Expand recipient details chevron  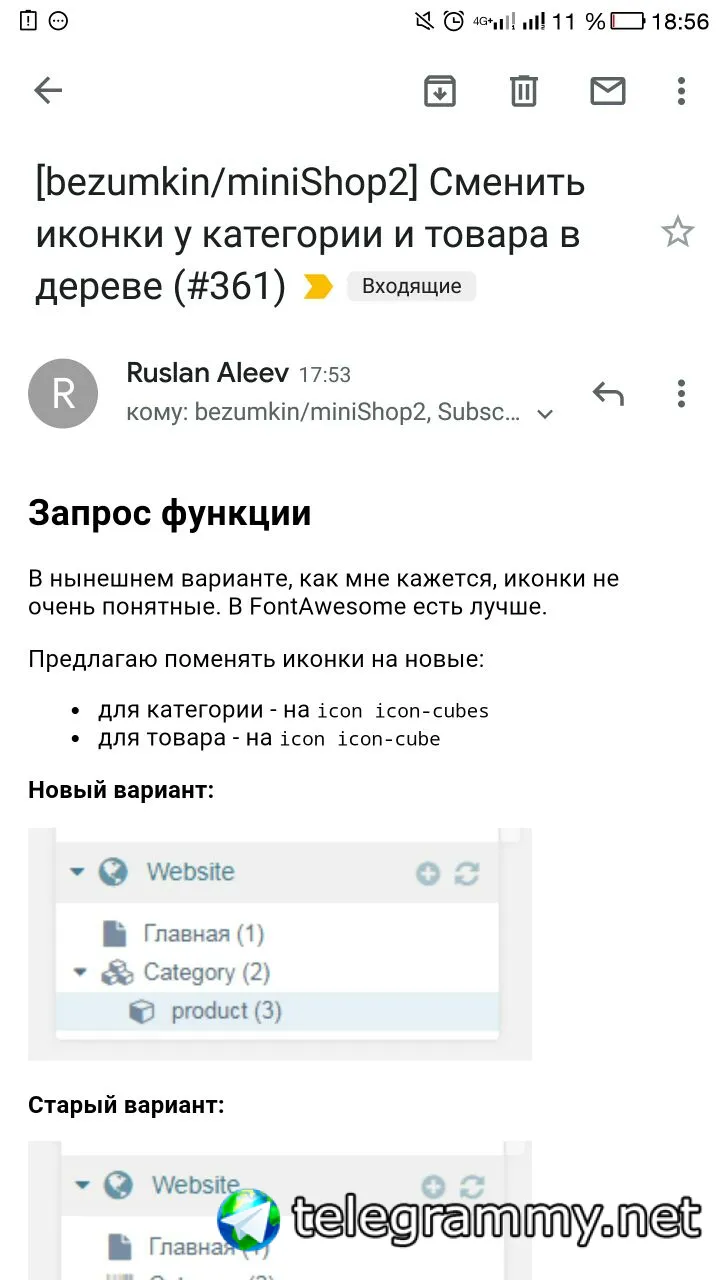(545, 413)
